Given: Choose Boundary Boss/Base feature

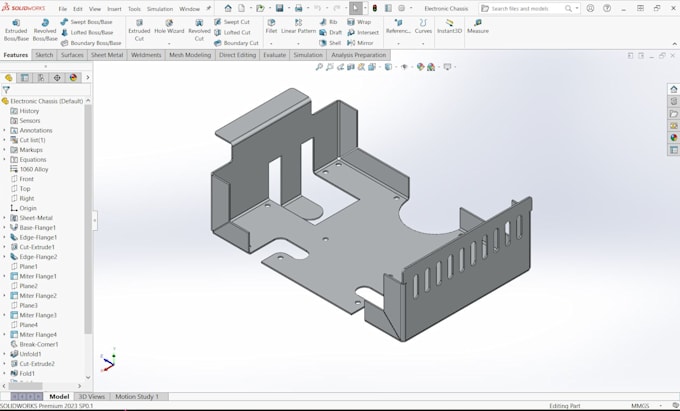Looking at the screenshot, I should 91,43.
